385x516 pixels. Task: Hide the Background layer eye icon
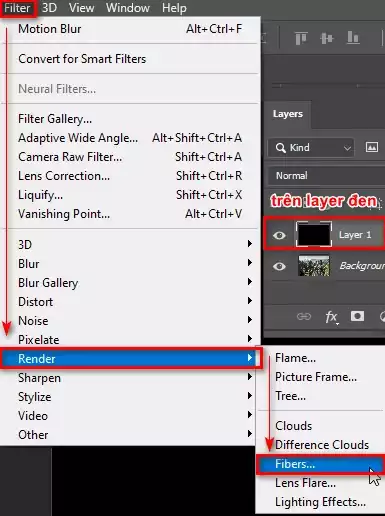[279, 266]
